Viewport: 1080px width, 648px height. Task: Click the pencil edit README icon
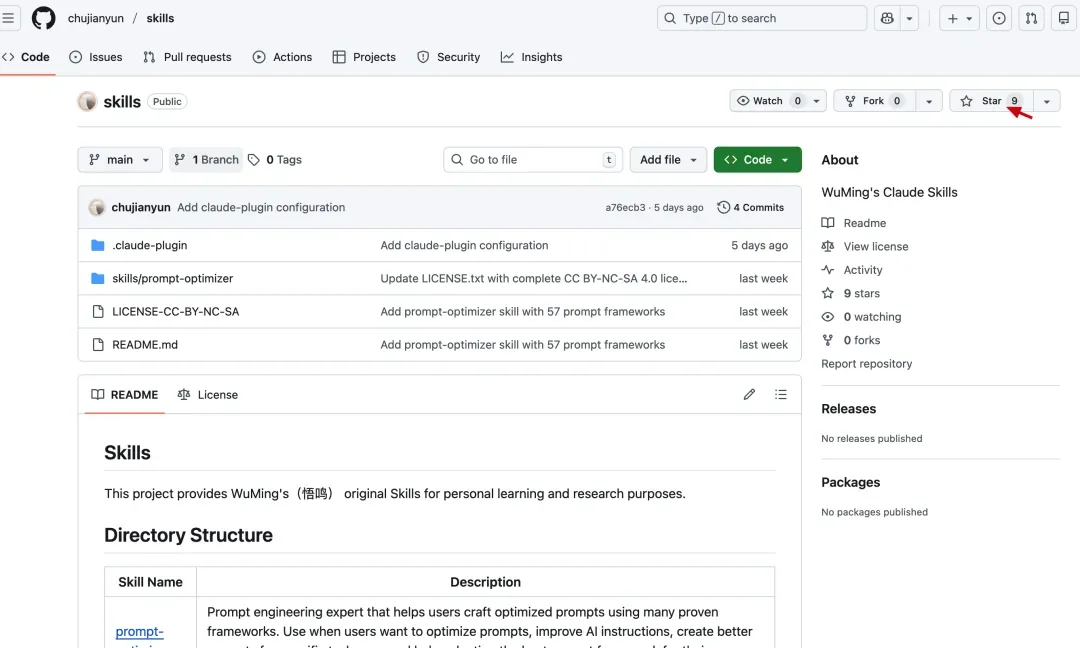[749, 395]
